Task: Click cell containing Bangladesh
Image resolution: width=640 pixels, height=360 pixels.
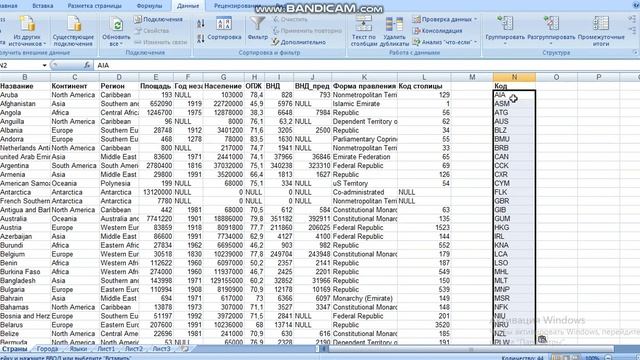Action: (25, 280)
